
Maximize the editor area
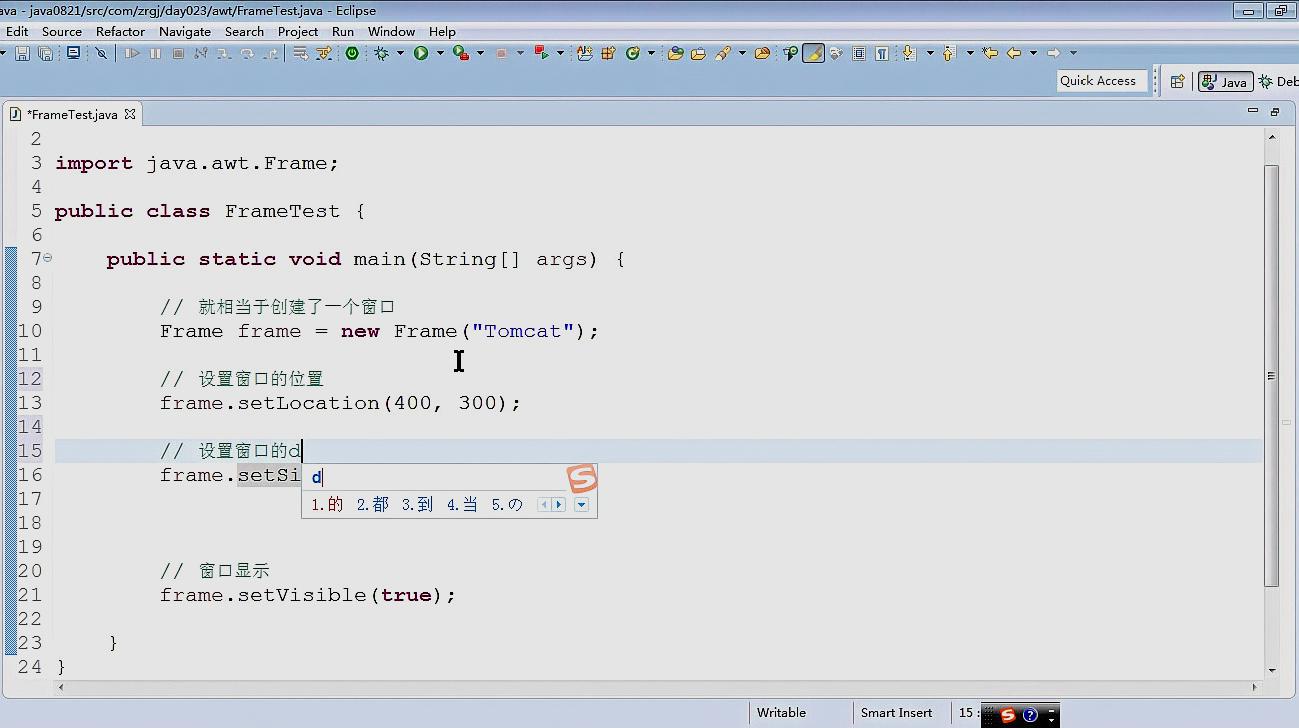[1275, 111]
